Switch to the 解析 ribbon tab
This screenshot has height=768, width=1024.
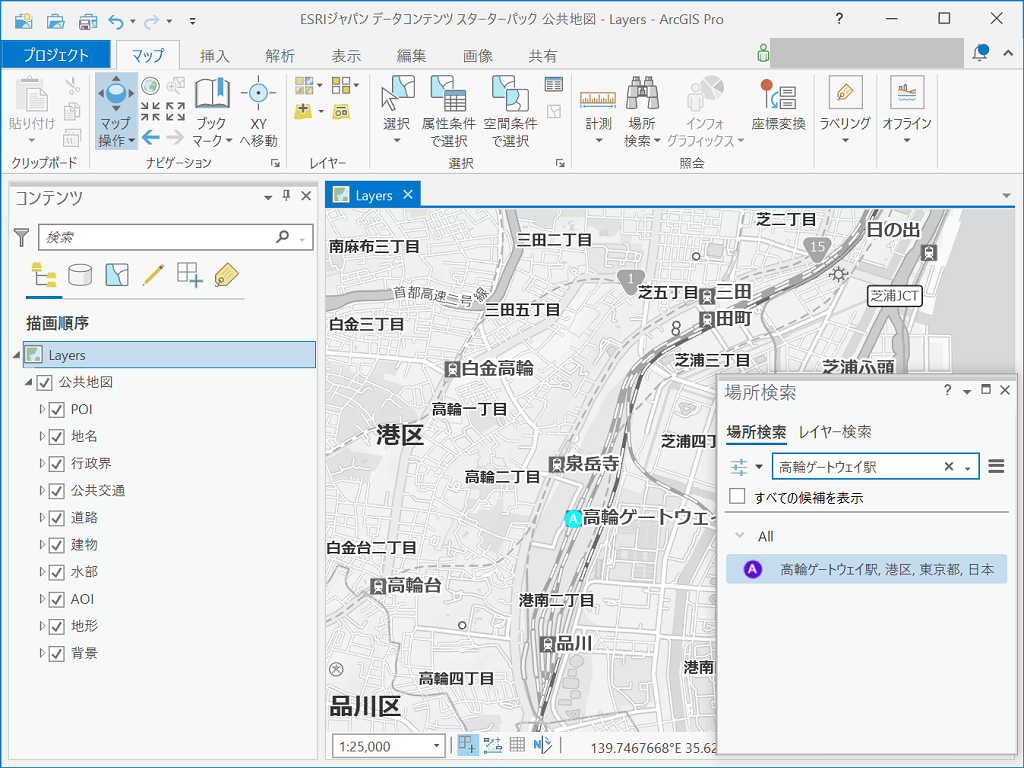coord(280,56)
